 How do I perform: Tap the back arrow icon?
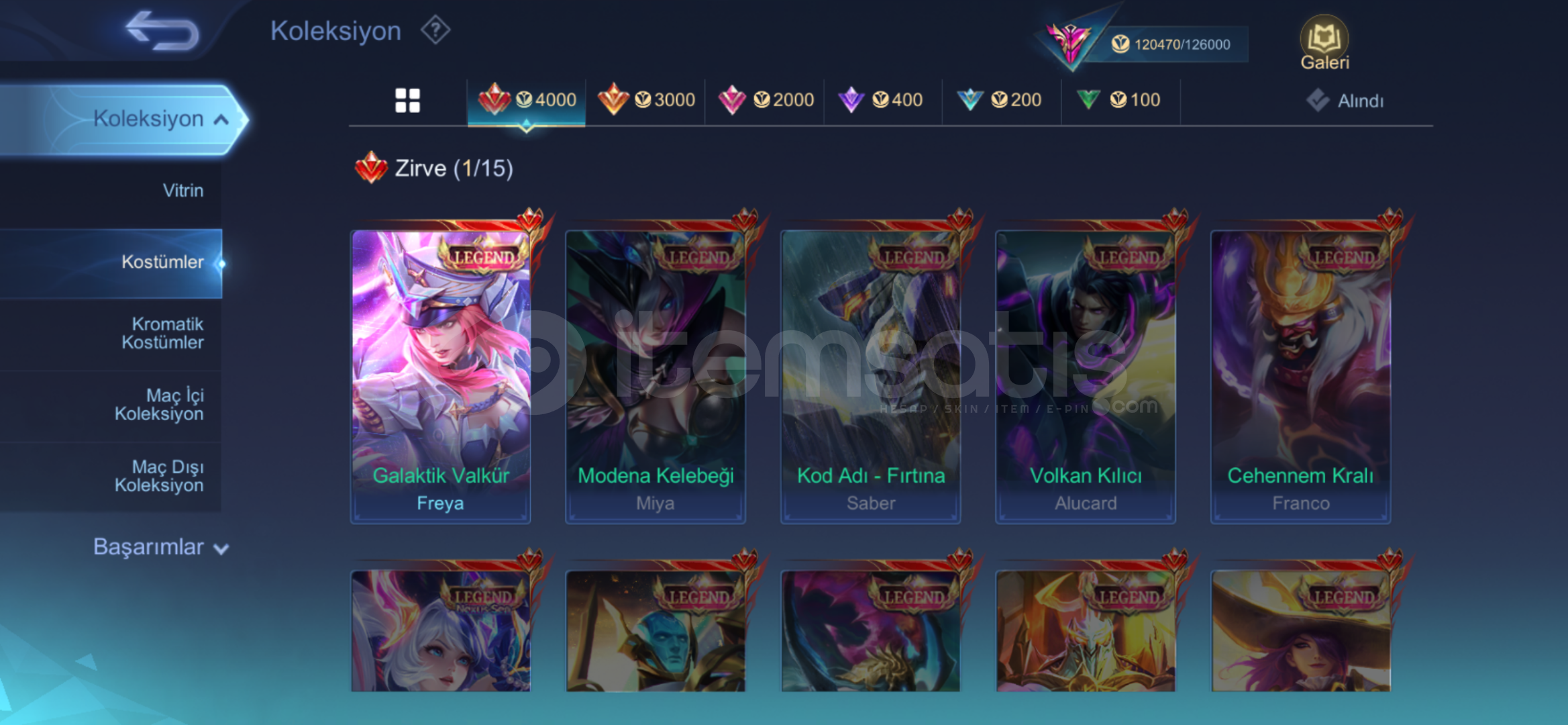coord(162,31)
